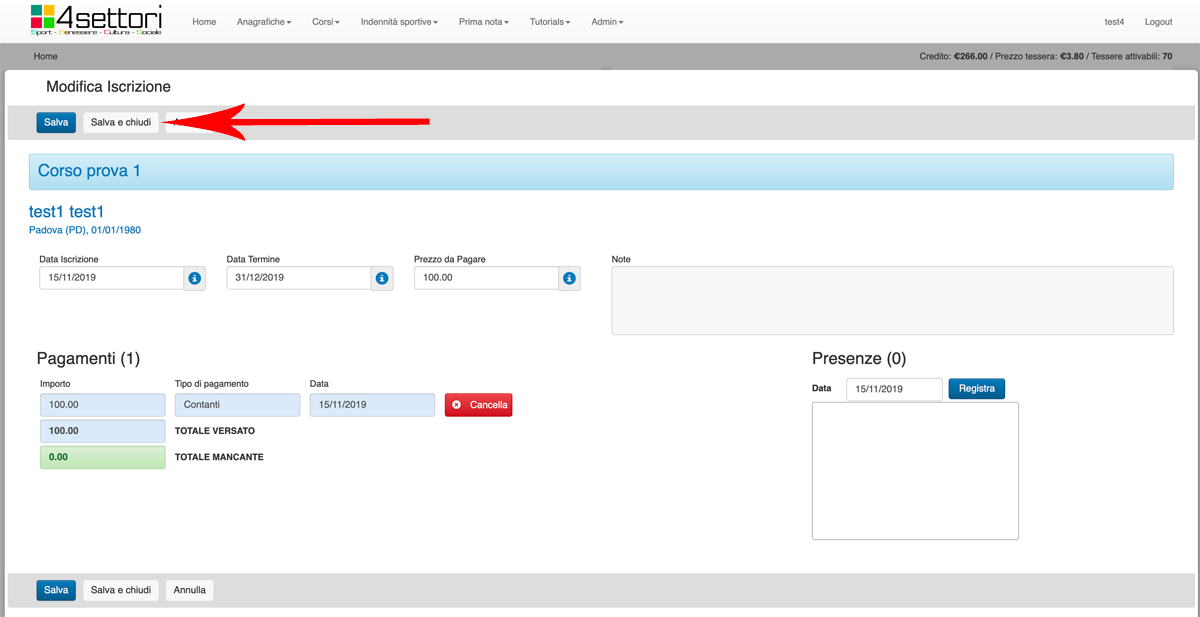The height and width of the screenshot is (617, 1200).
Task: Click info icon next to Prezzo da Pagare
Action: [569, 278]
